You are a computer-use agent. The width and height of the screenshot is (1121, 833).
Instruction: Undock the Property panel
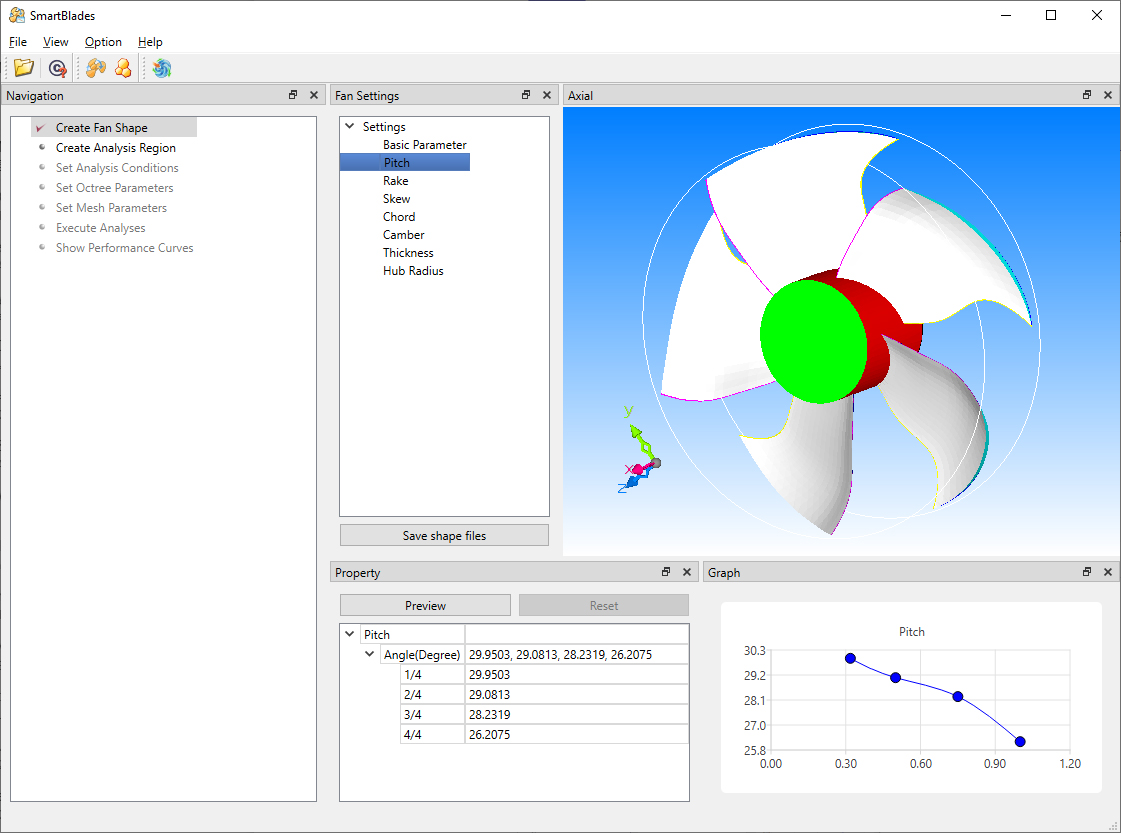tap(666, 572)
